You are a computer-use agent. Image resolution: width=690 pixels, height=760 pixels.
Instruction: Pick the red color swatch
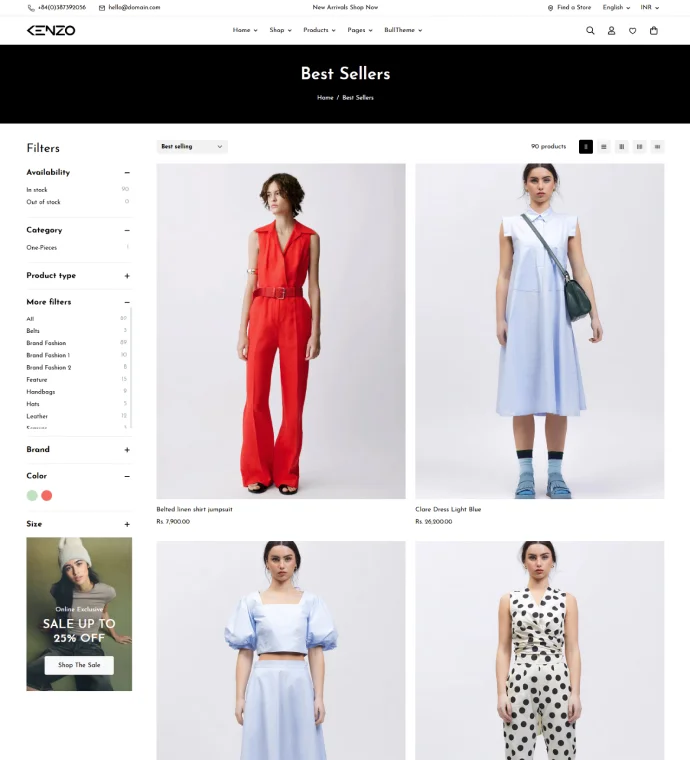point(47,495)
